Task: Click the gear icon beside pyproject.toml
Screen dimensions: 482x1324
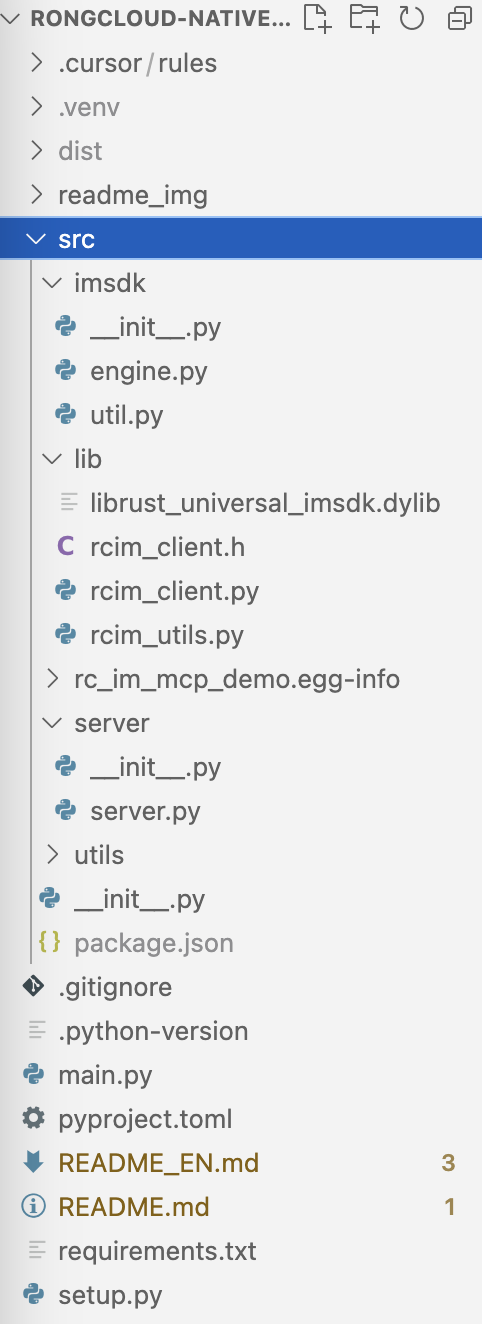Action: tap(34, 1119)
